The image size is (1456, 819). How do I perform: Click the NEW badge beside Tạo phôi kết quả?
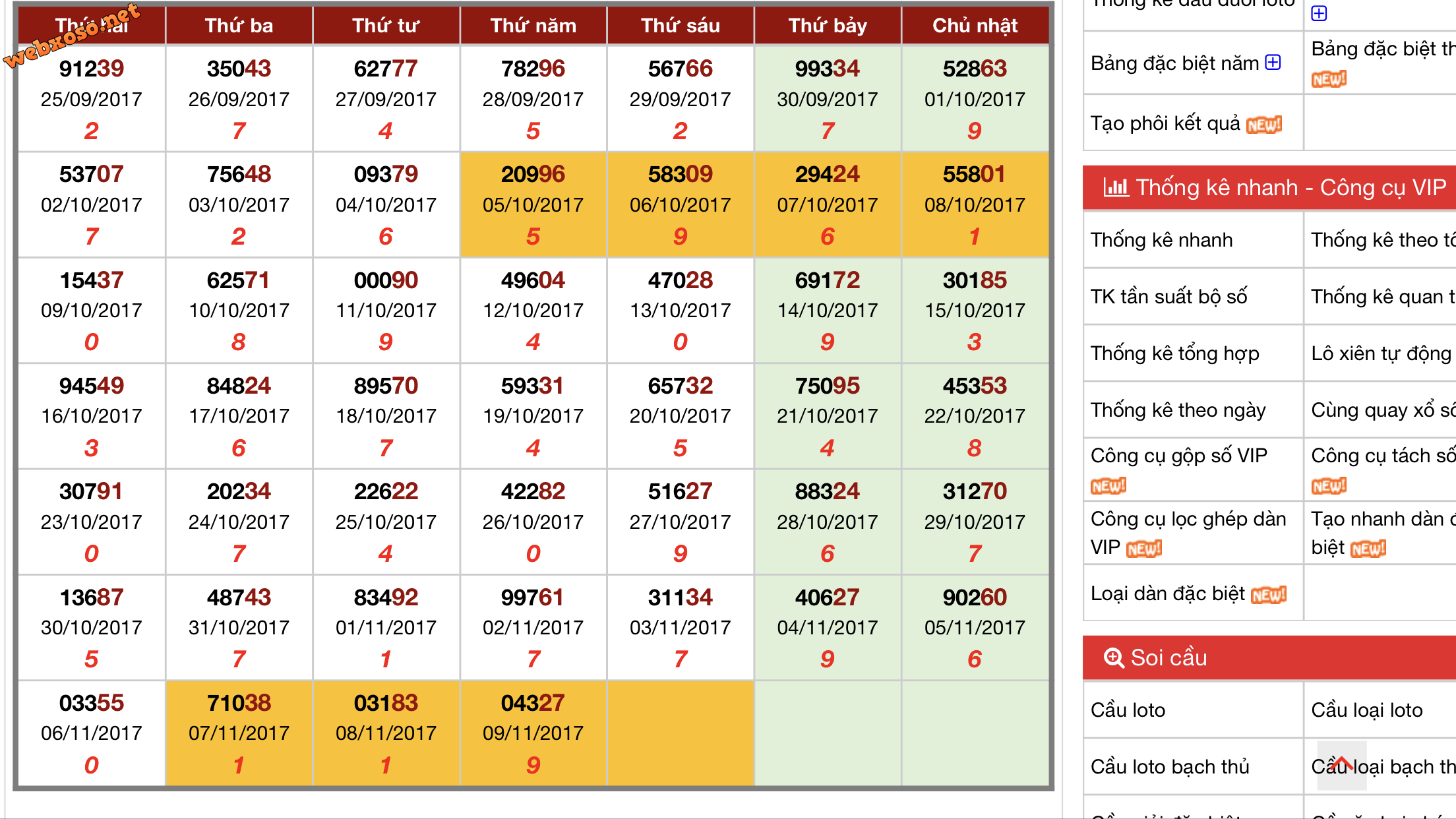coord(1264,125)
